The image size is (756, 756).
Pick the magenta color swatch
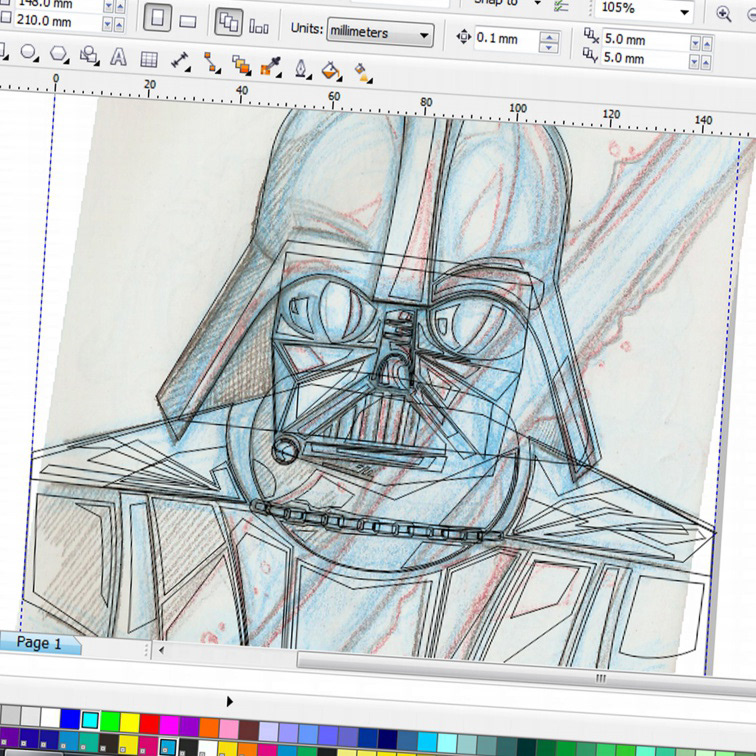169,725
